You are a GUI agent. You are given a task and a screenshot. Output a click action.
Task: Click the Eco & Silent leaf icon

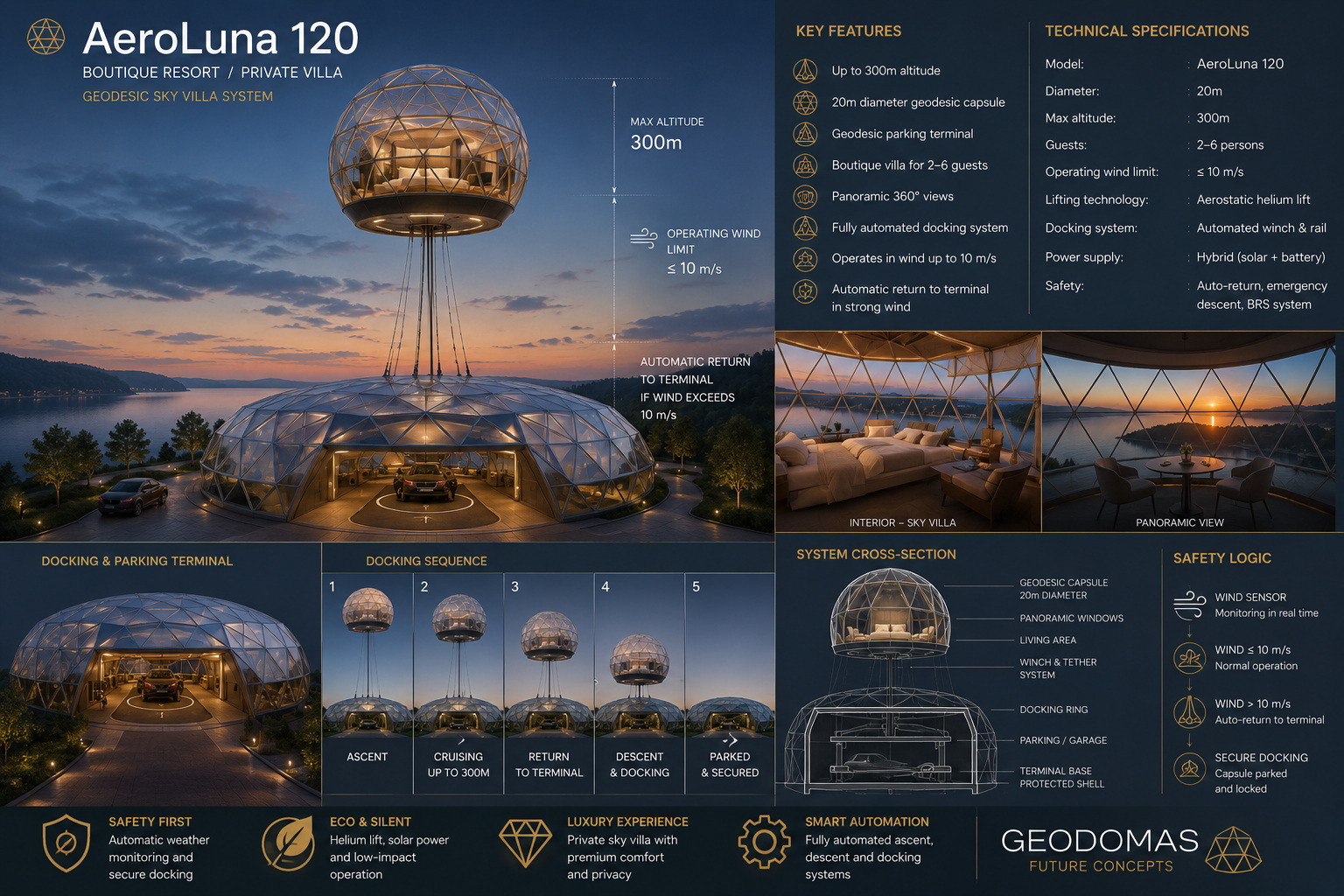click(x=288, y=843)
